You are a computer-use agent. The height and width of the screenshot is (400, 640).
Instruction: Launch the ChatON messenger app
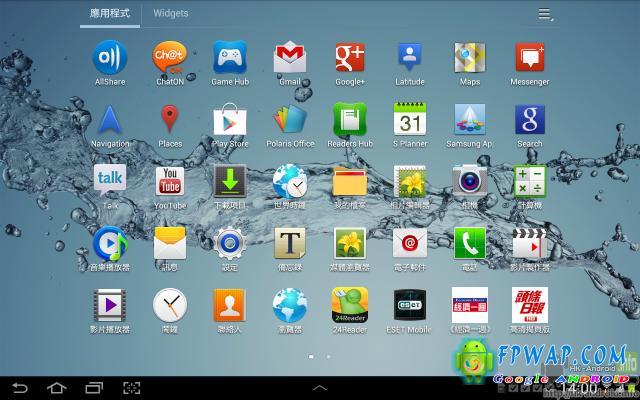click(170, 59)
